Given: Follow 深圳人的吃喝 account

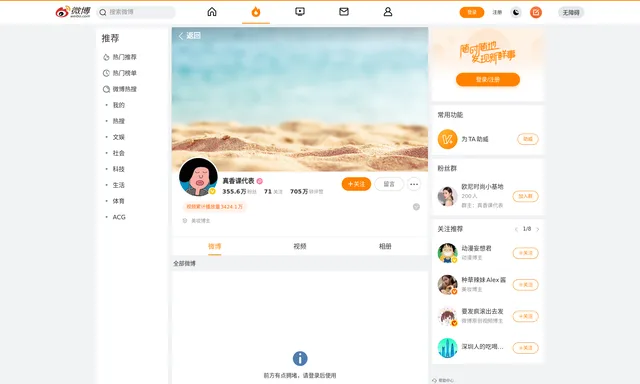Looking at the screenshot, I should tap(525, 348).
